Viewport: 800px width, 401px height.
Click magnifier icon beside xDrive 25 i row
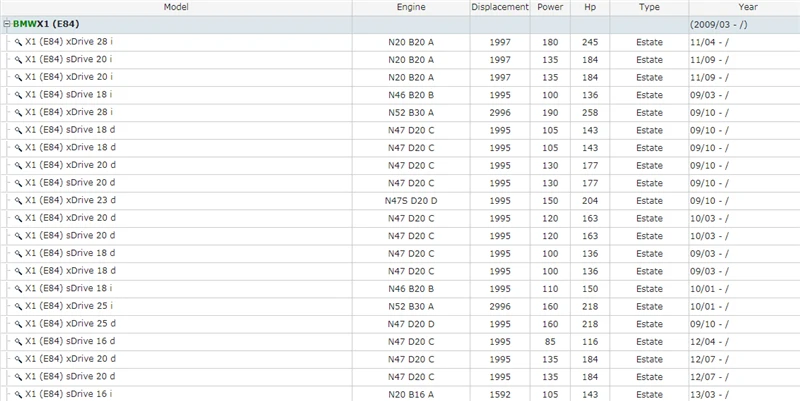coord(18,307)
